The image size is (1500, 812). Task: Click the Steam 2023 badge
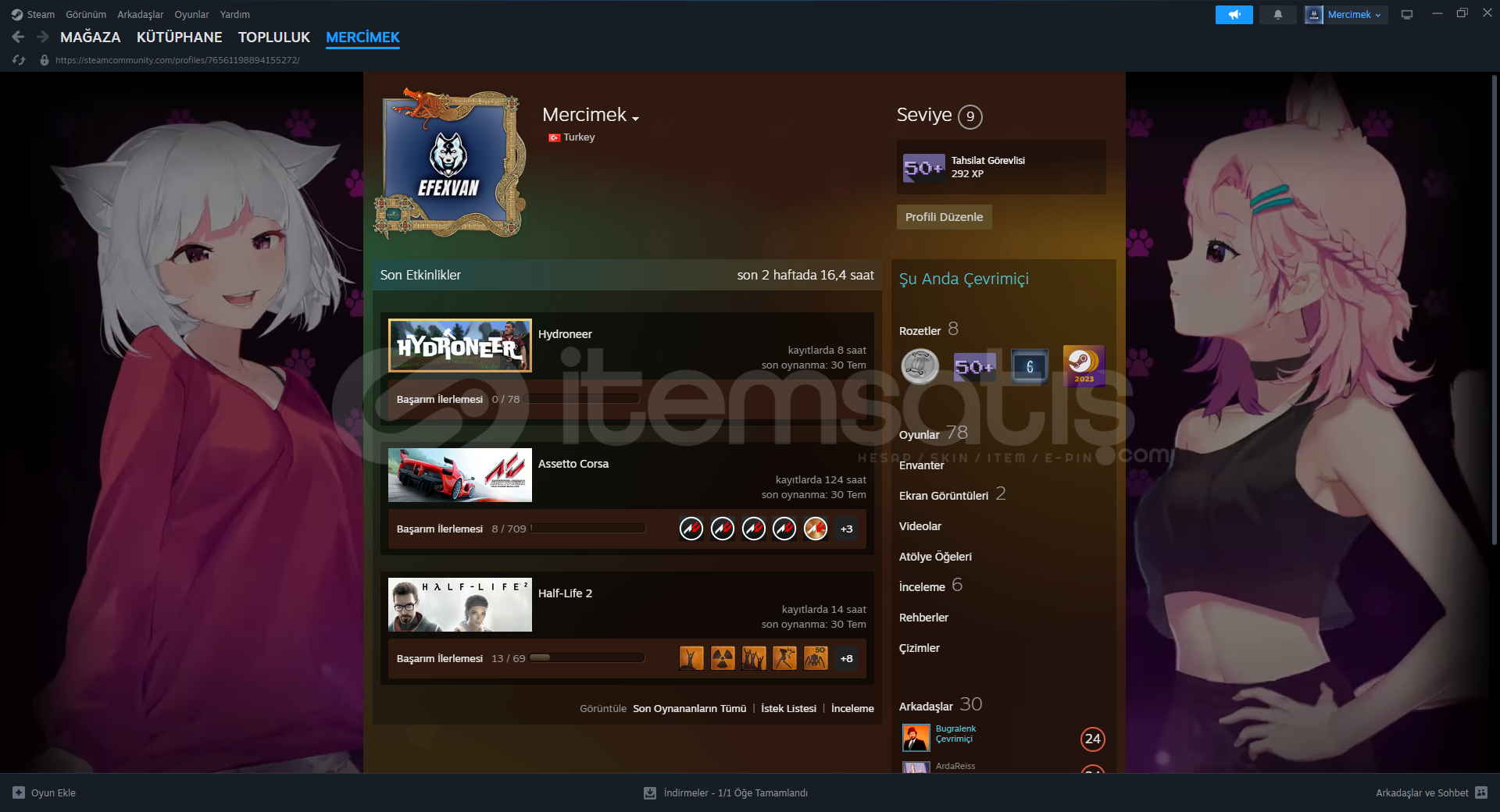coord(1084,365)
